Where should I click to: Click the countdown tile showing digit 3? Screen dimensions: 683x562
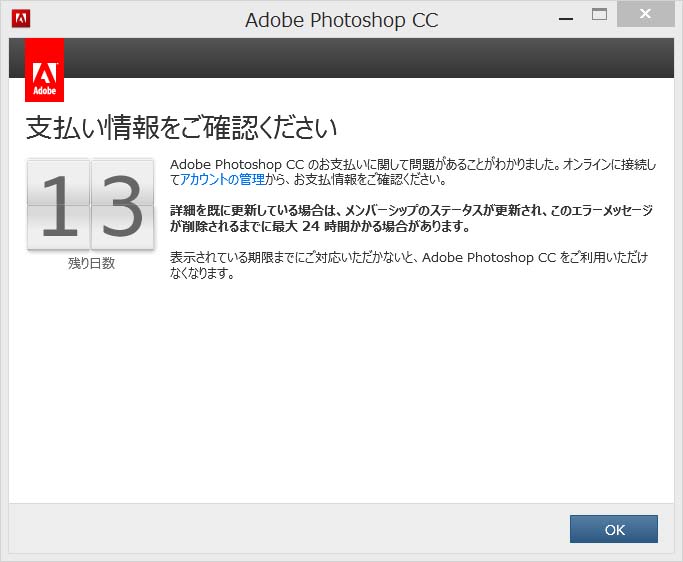122,204
